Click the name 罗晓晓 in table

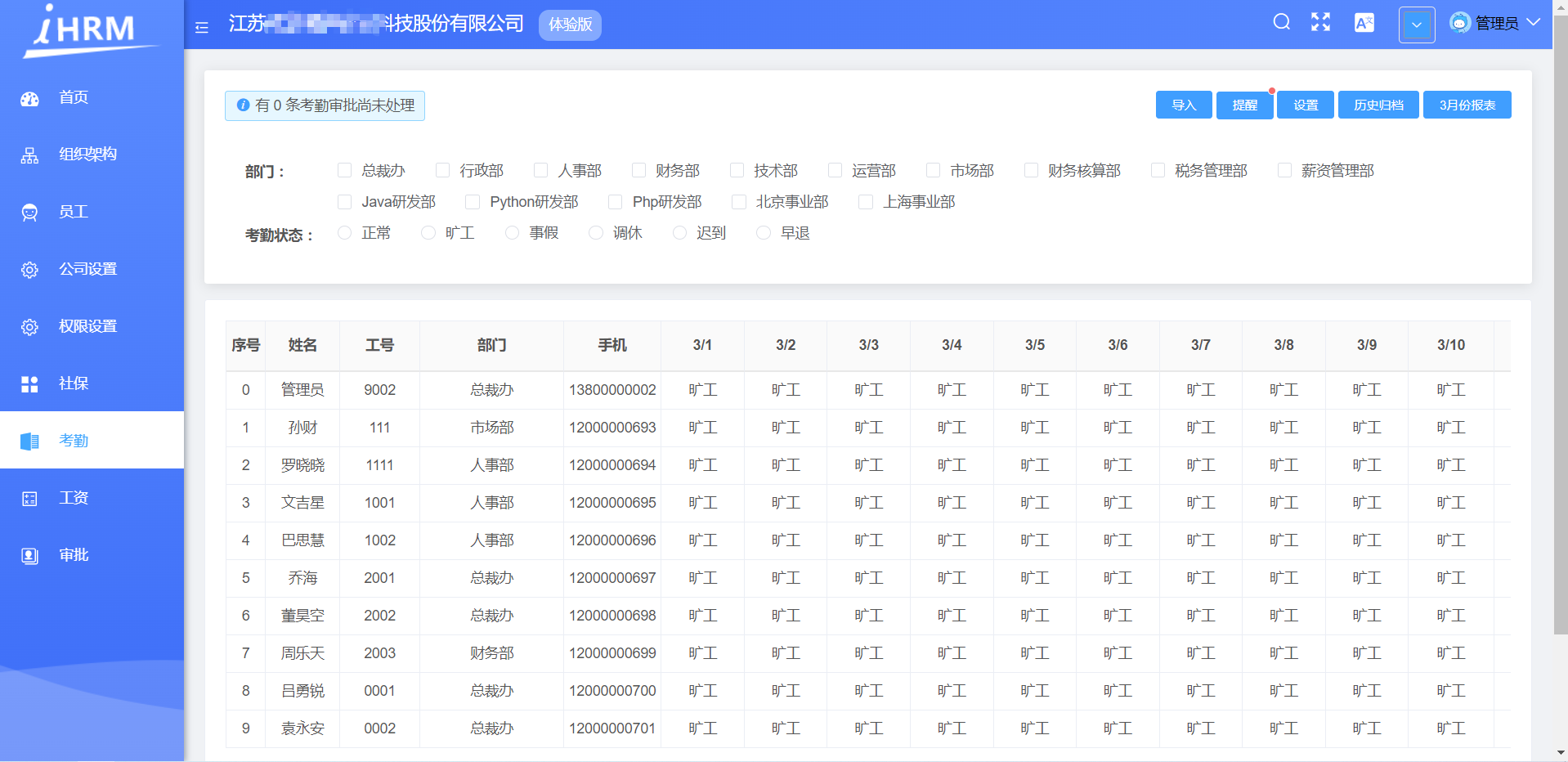[302, 465]
